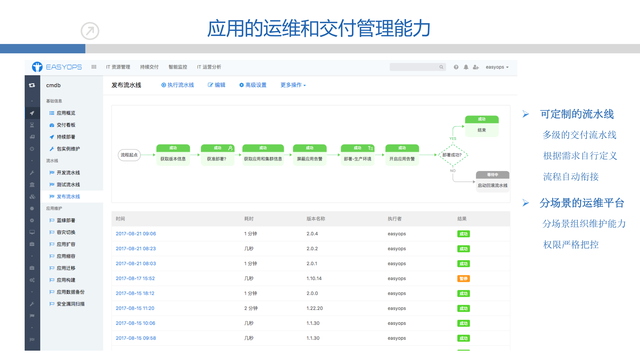Click version 2.0.4 cell
The image size is (640, 360).
click(x=312, y=234)
